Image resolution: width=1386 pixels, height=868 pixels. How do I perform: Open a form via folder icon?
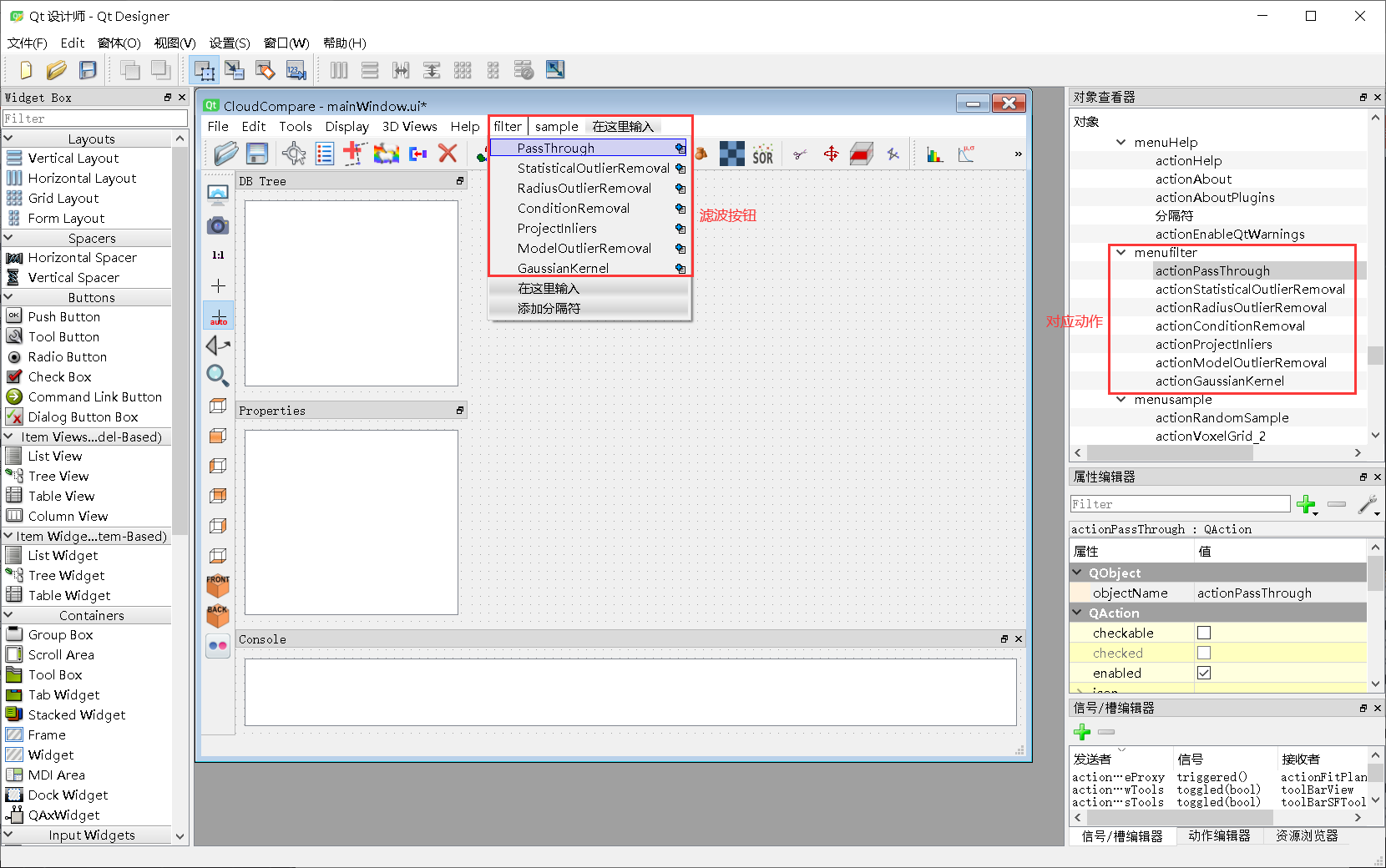tap(57, 70)
